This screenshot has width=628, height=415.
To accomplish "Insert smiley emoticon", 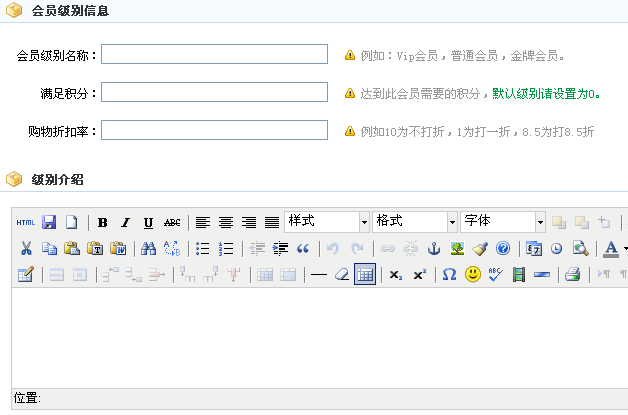I will (x=473, y=274).
